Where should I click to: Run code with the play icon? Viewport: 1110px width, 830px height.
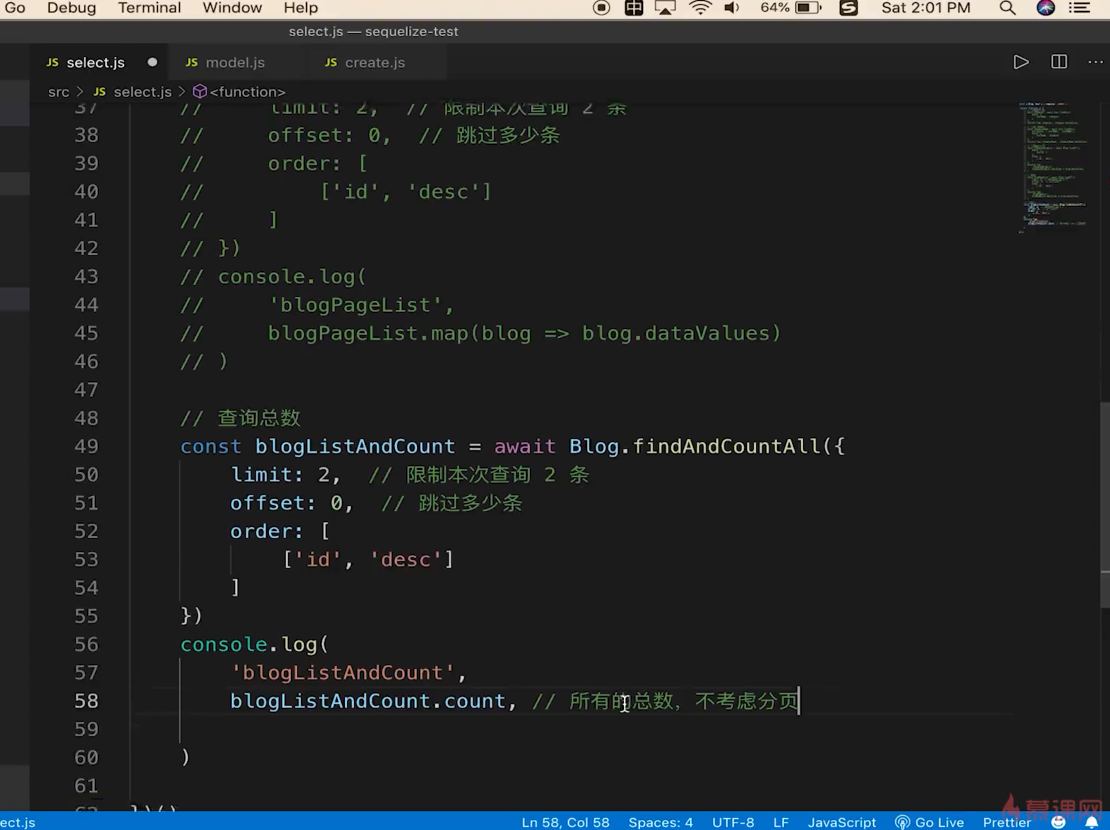[x=1021, y=62]
